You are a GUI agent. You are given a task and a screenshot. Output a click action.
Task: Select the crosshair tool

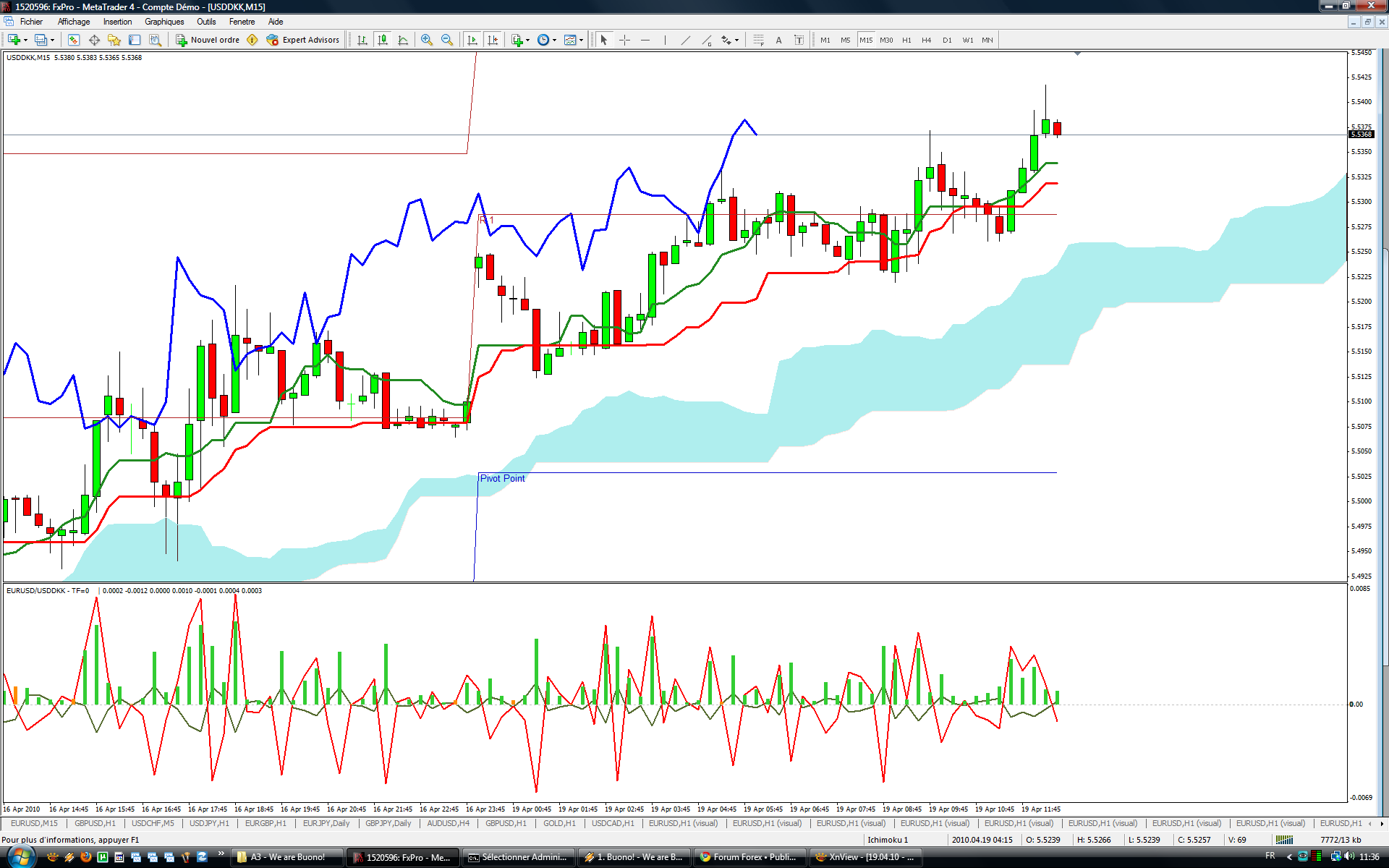pos(625,41)
